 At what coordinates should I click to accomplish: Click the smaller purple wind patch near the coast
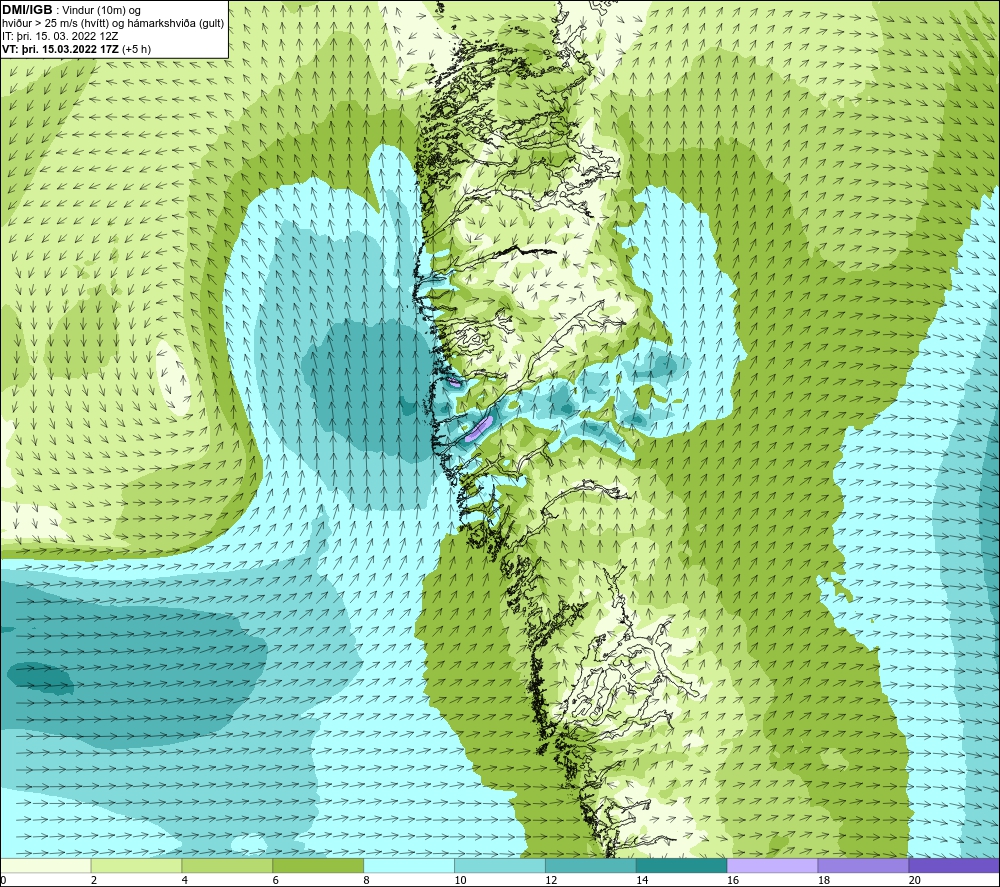tap(453, 382)
